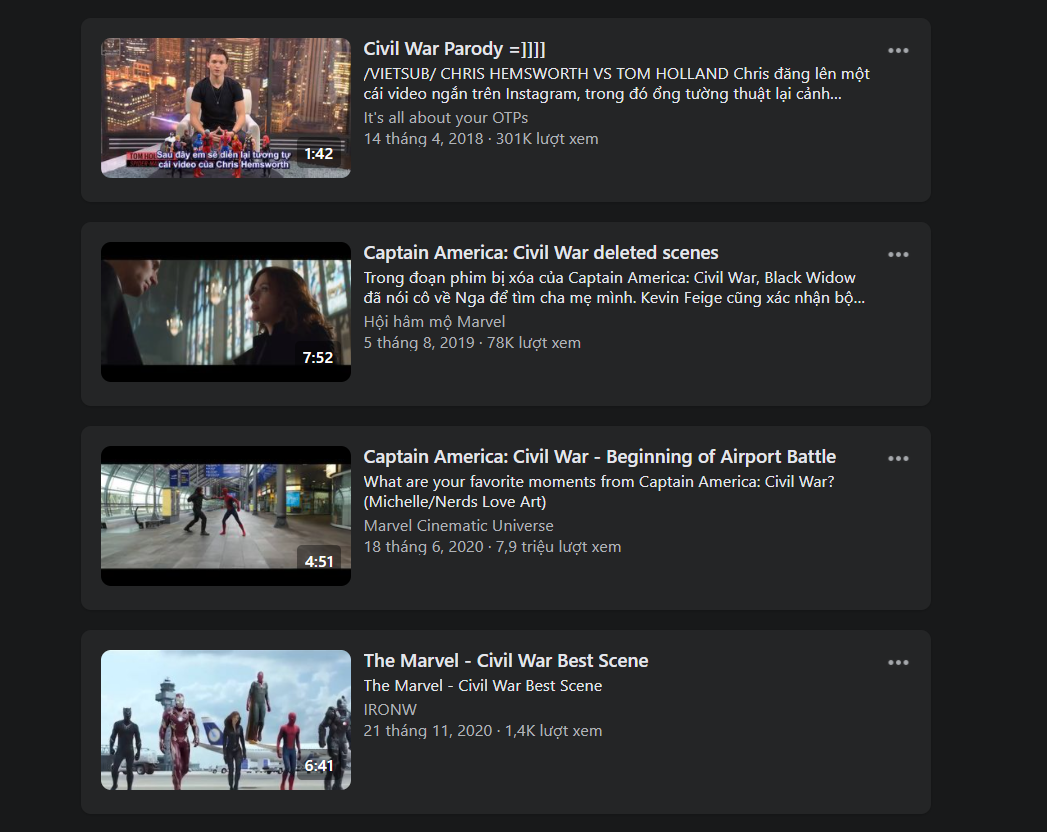Open options menu for Civil War Parody video
The image size is (1047, 832).
click(898, 51)
